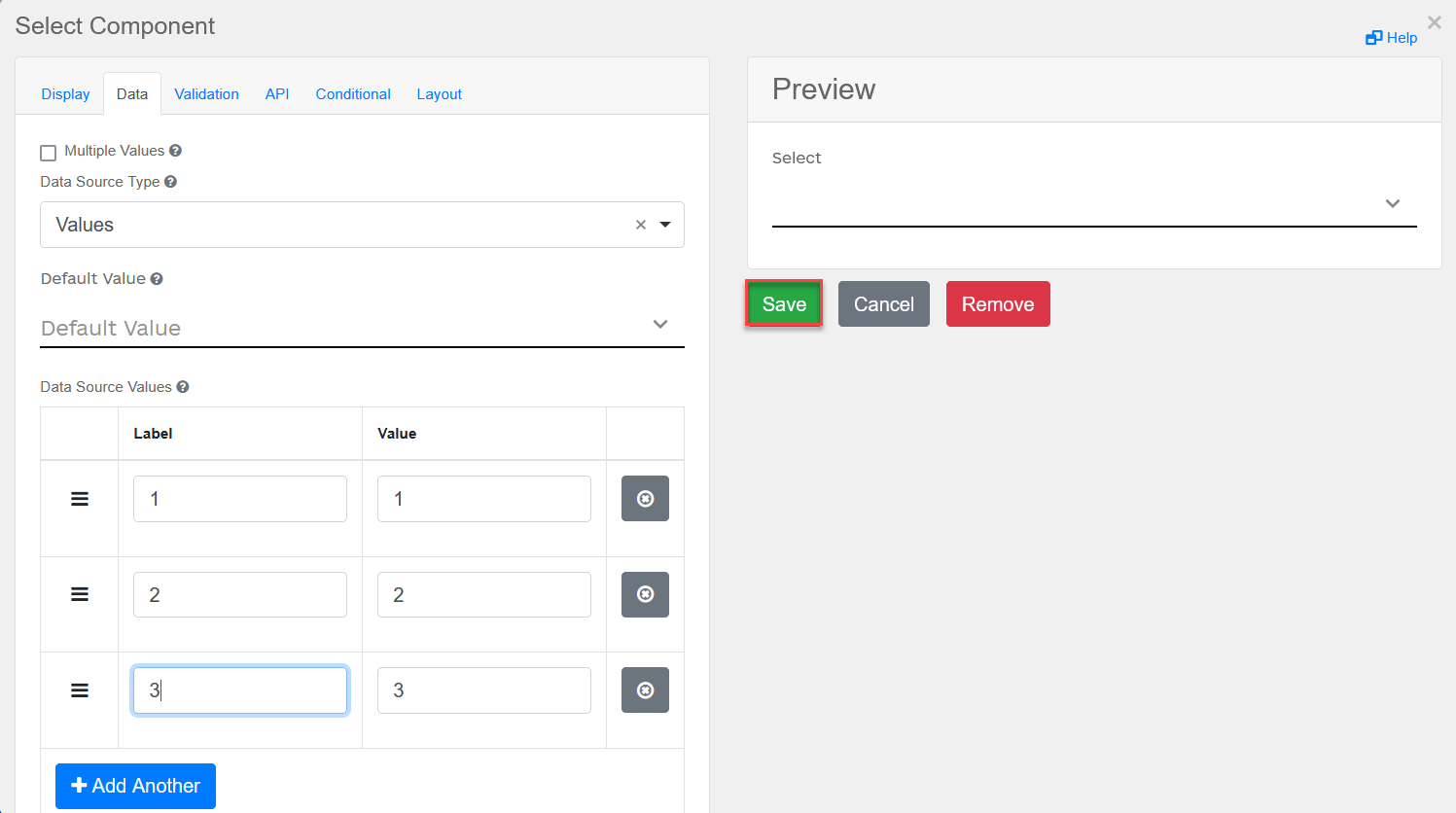Edit the Label field containing 2
The height and width of the screenshot is (813, 1456).
pos(240,594)
